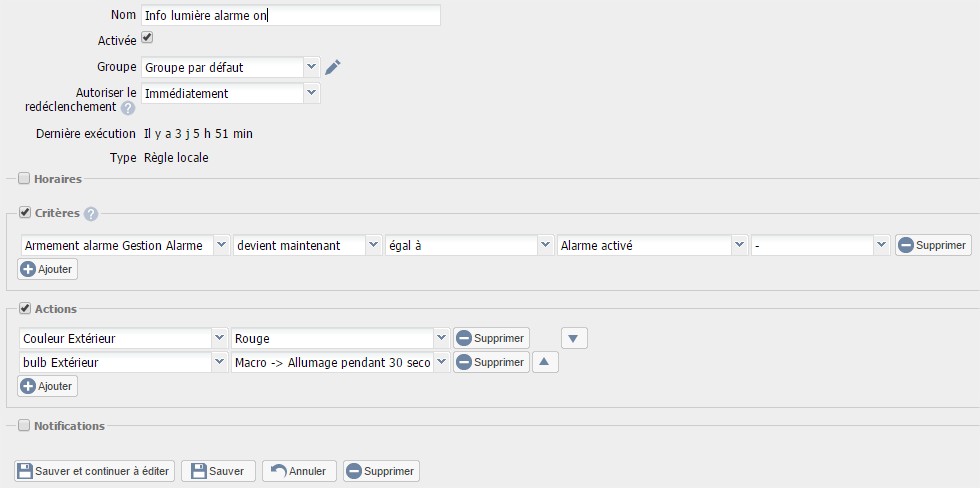Enable the Horaires section checkbox
The image size is (980, 488).
coord(24,179)
